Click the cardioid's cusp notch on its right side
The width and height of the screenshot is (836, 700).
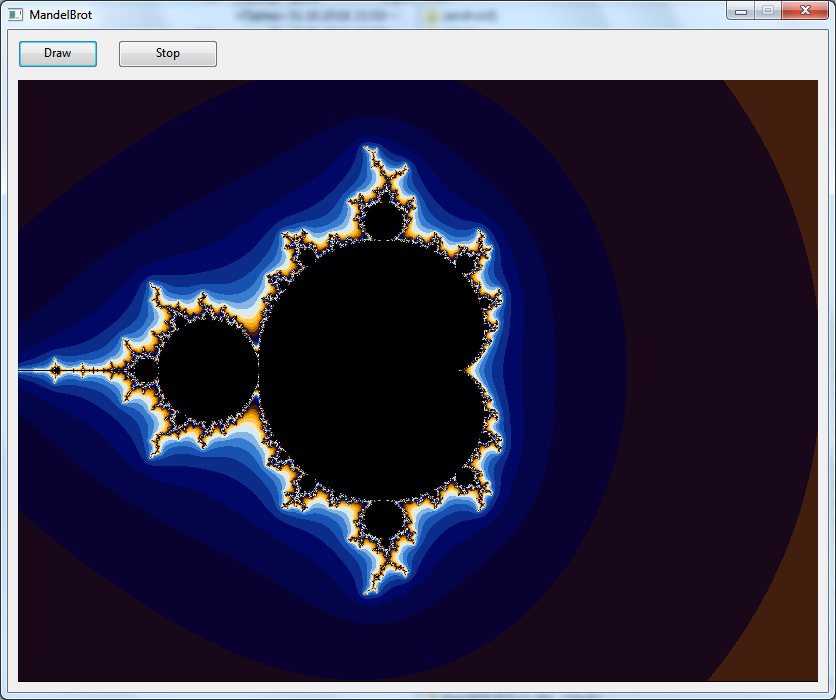(x=466, y=371)
